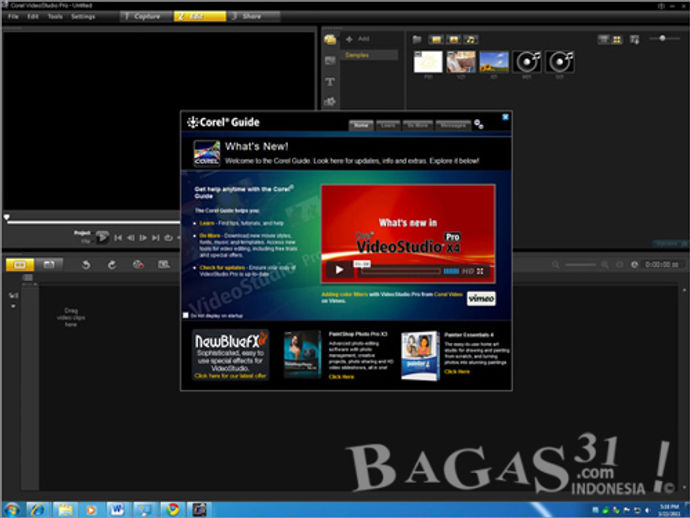Click fullscreen icon on Vimeo player

click(480, 271)
